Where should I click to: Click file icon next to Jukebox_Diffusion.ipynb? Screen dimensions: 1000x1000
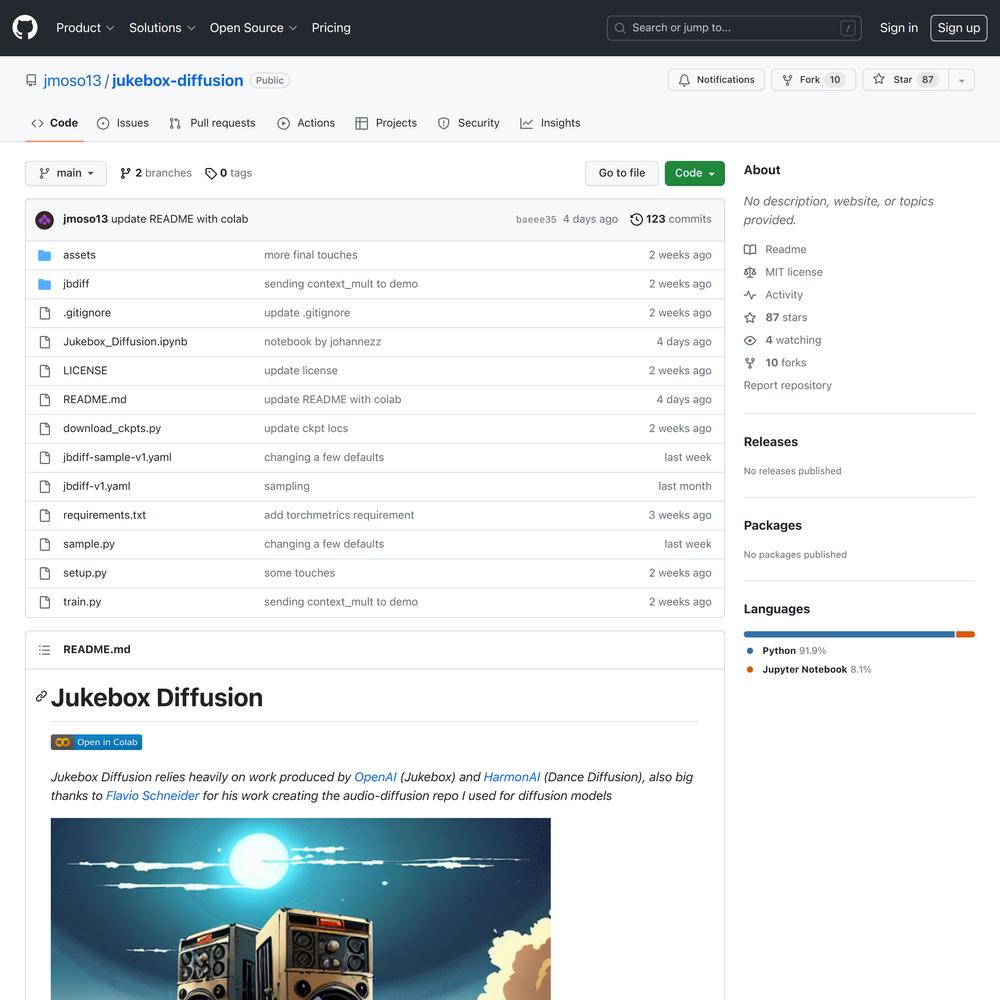click(45, 342)
